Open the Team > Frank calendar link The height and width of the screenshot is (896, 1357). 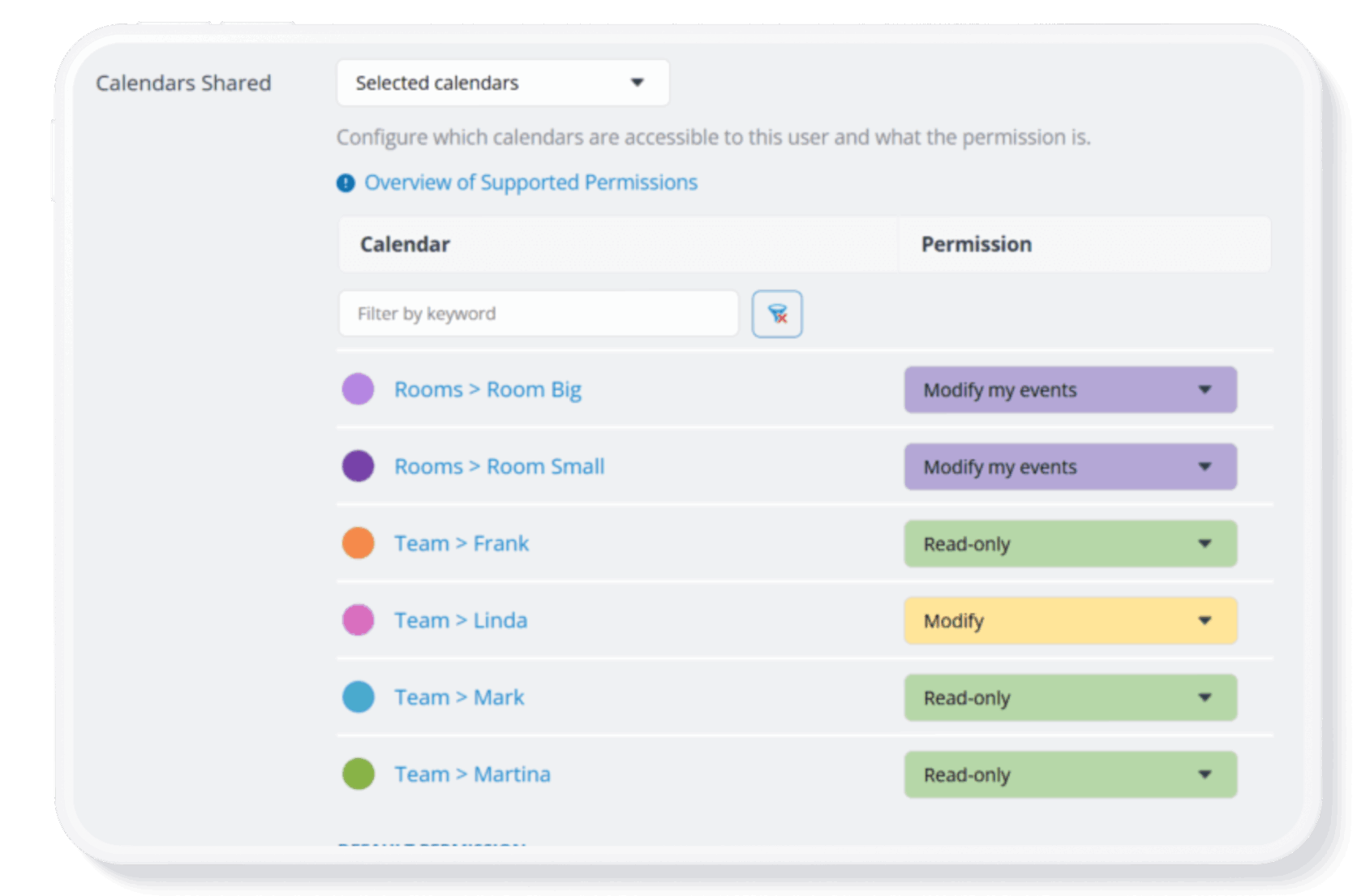click(x=461, y=543)
